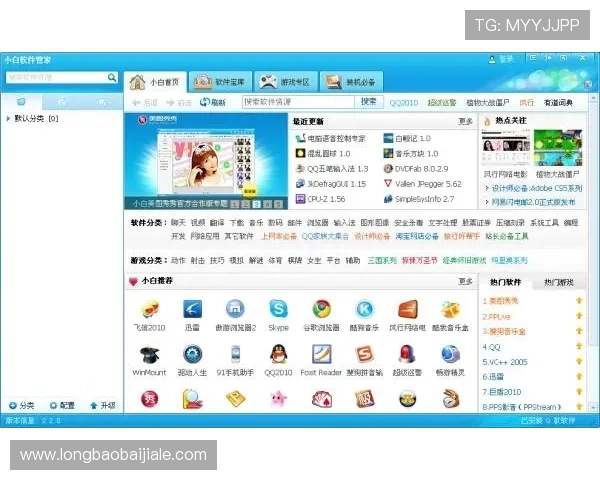Image resolution: width=600 pixels, height=480 pixels.
Task: Show banner slide 3
Action: [256, 204]
